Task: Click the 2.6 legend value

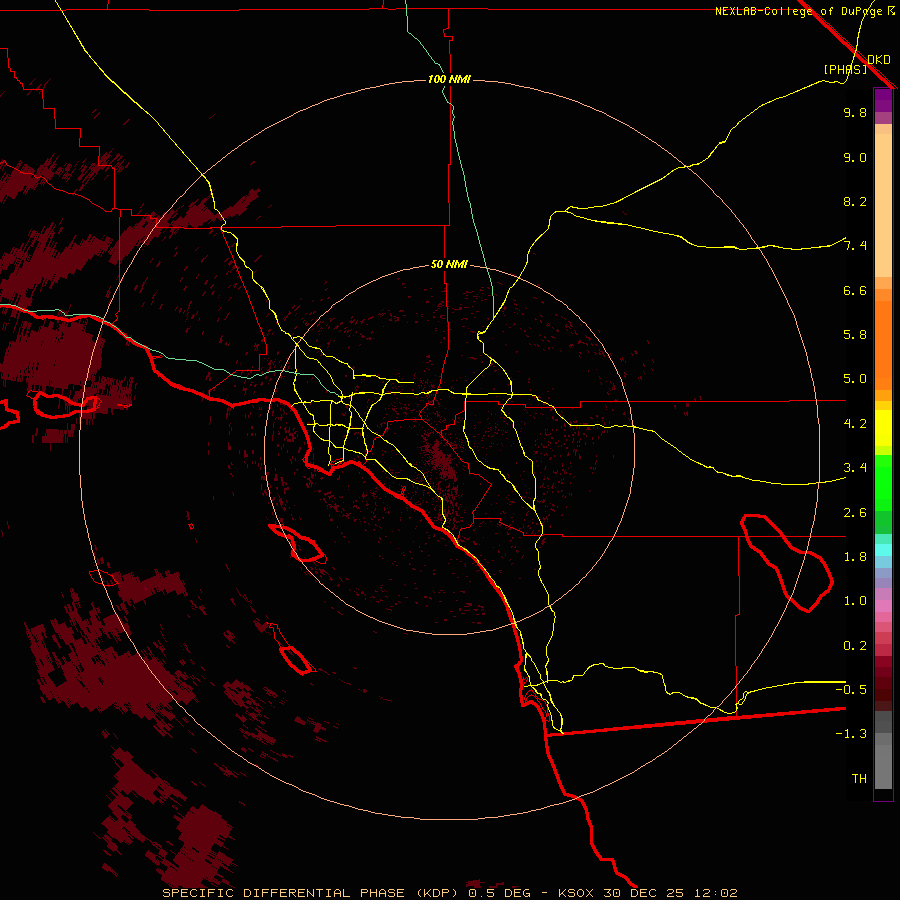Action: coord(855,513)
